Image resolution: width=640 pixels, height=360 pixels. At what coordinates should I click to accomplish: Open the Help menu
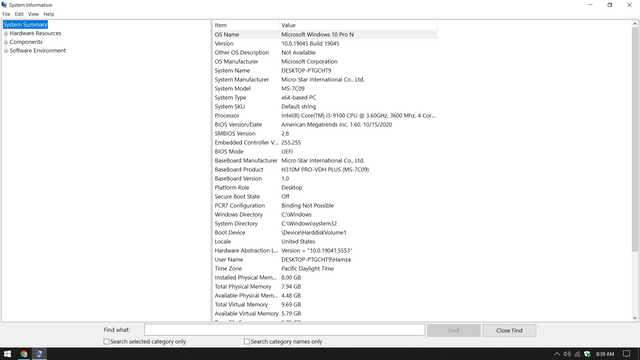pyautogui.click(x=49, y=14)
